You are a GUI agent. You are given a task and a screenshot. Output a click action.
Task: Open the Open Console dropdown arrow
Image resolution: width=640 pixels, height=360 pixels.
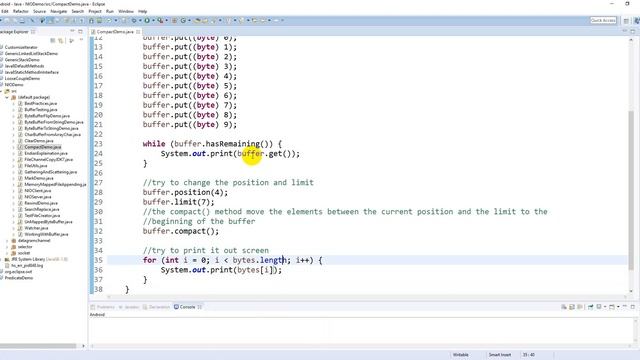pyautogui.click(x=618, y=307)
